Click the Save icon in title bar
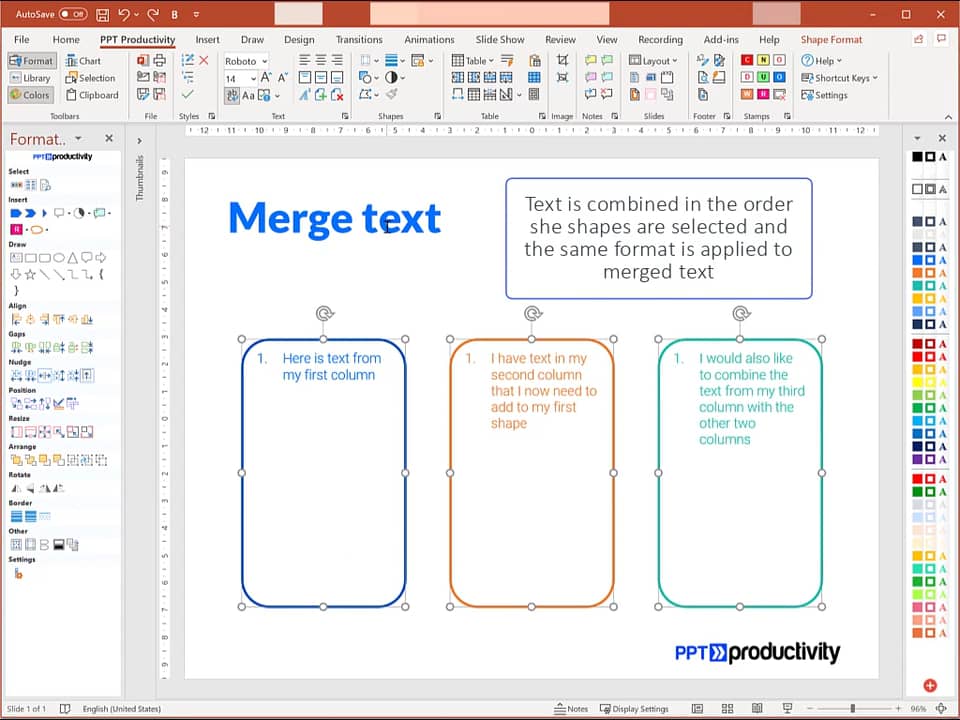The image size is (960, 720). pos(102,15)
